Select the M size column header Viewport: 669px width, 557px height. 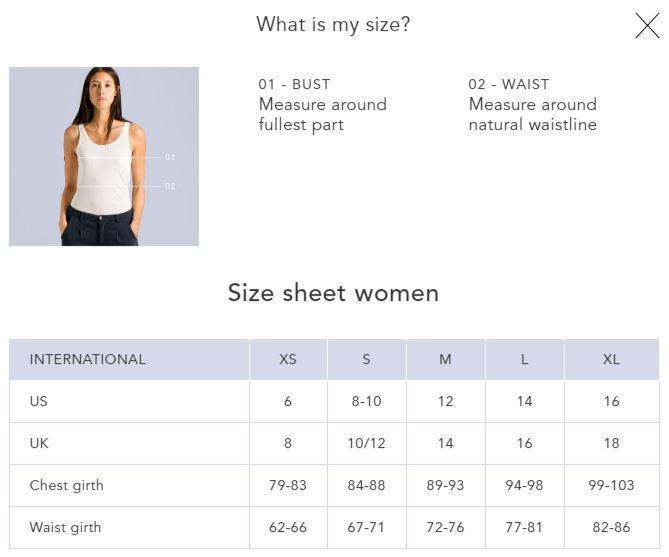point(445,359)
